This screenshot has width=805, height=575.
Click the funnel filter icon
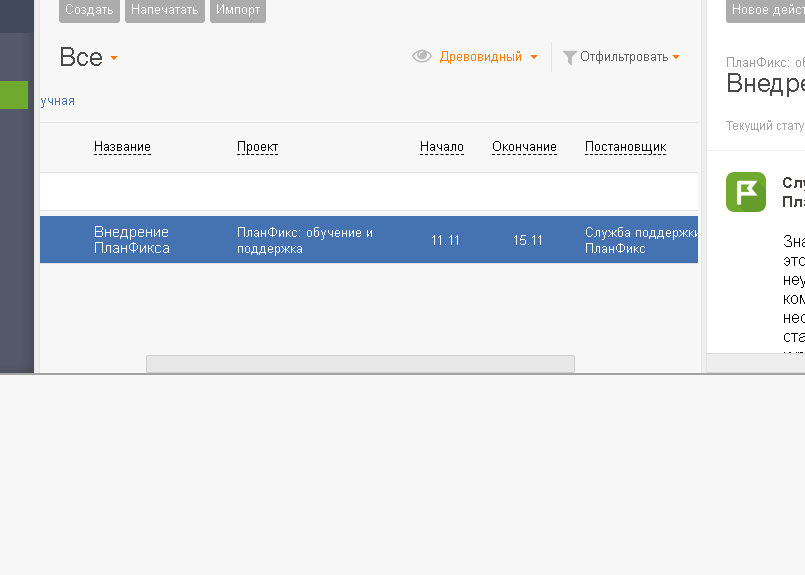[x=569, y=58]
